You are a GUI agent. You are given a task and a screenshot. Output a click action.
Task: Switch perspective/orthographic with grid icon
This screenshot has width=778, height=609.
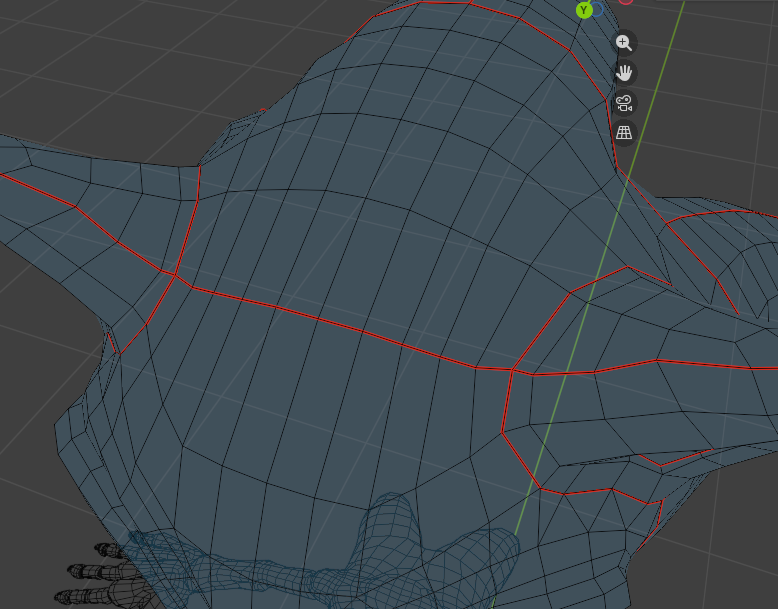pos(624,133)
